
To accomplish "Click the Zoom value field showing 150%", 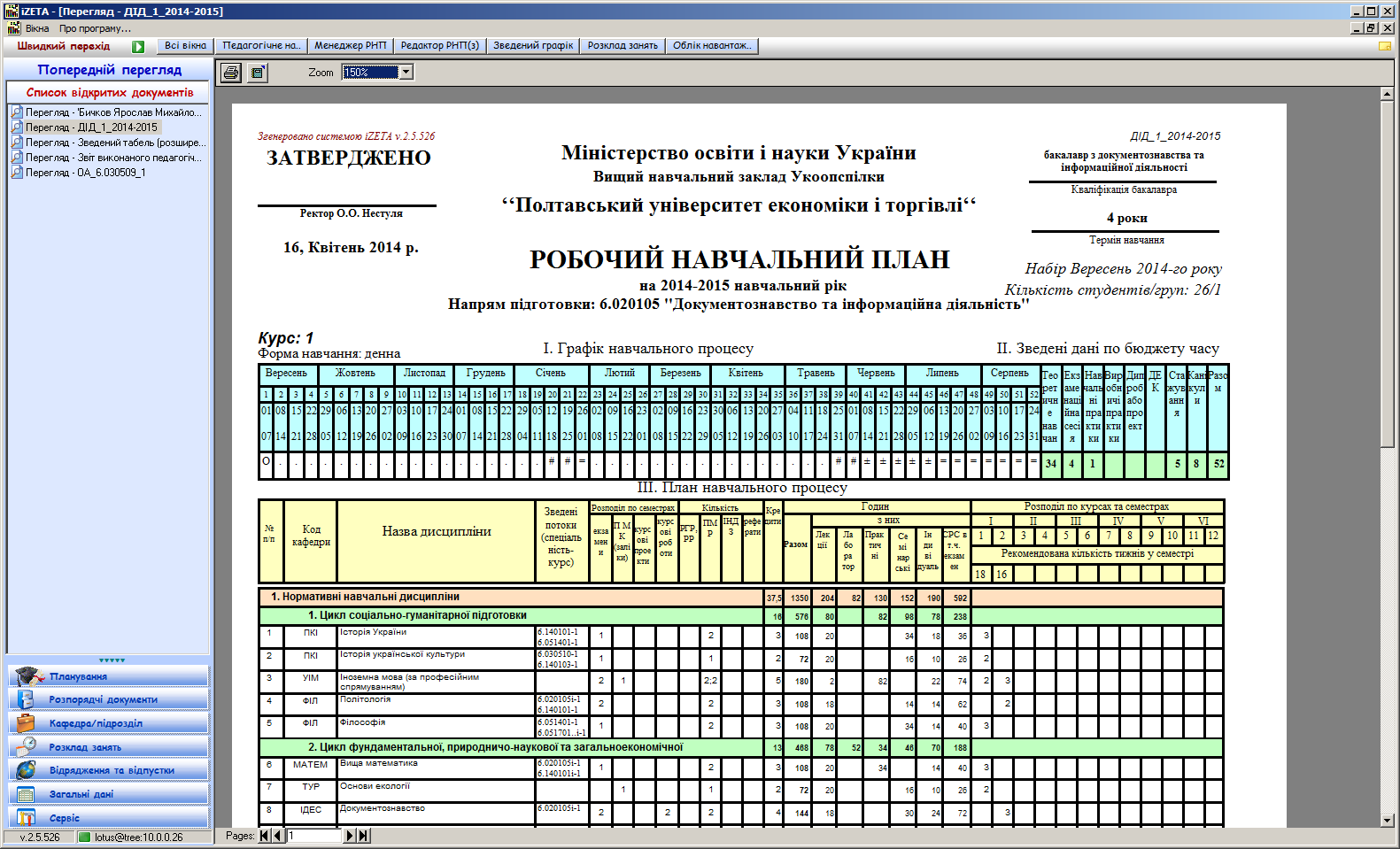I will click(x=370, y=73).
